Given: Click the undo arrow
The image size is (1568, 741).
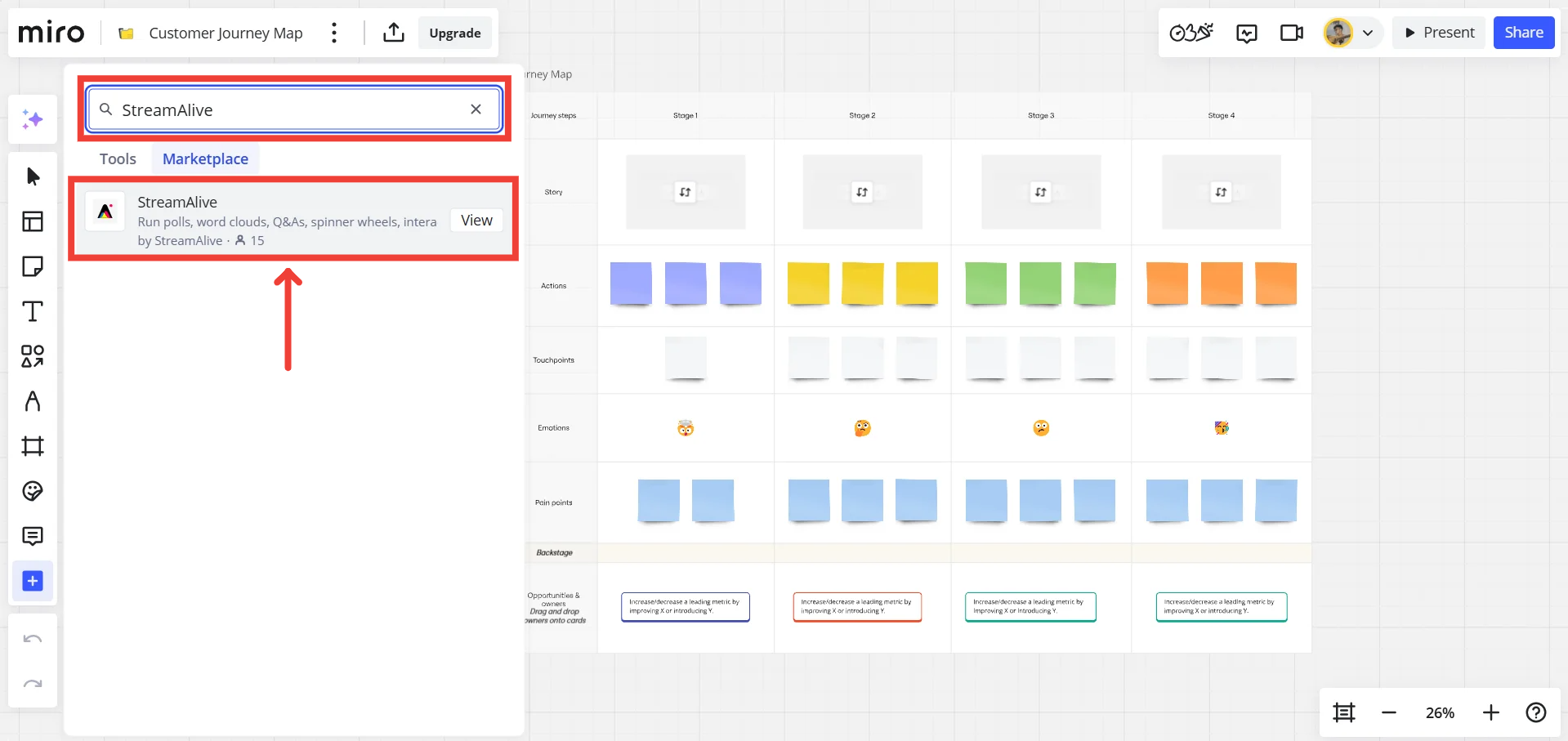Looking at the screenshot, I should 33,639.
